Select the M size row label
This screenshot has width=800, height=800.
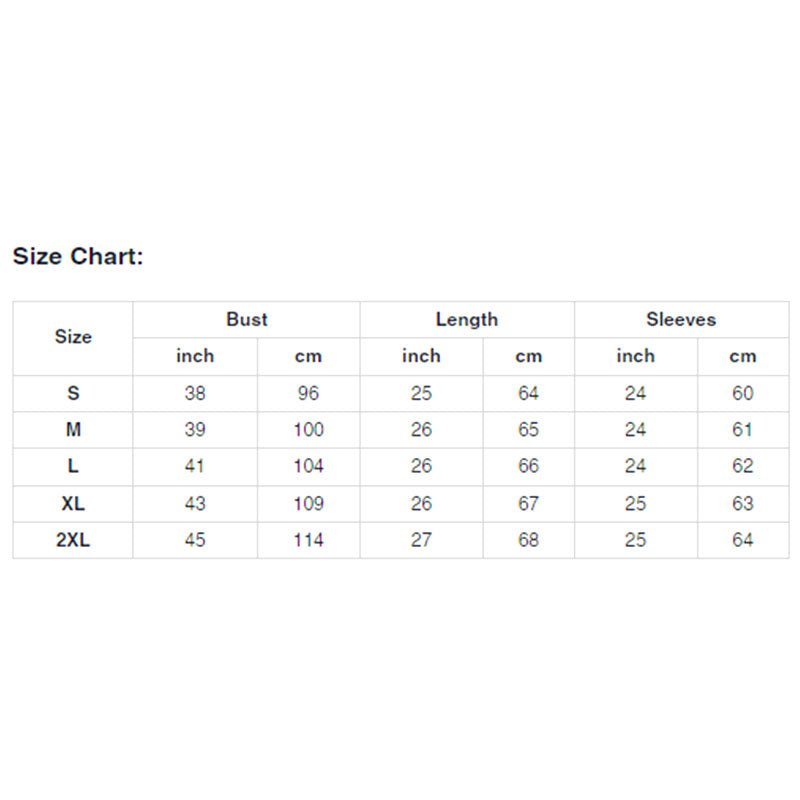click(x=73, y=430)
